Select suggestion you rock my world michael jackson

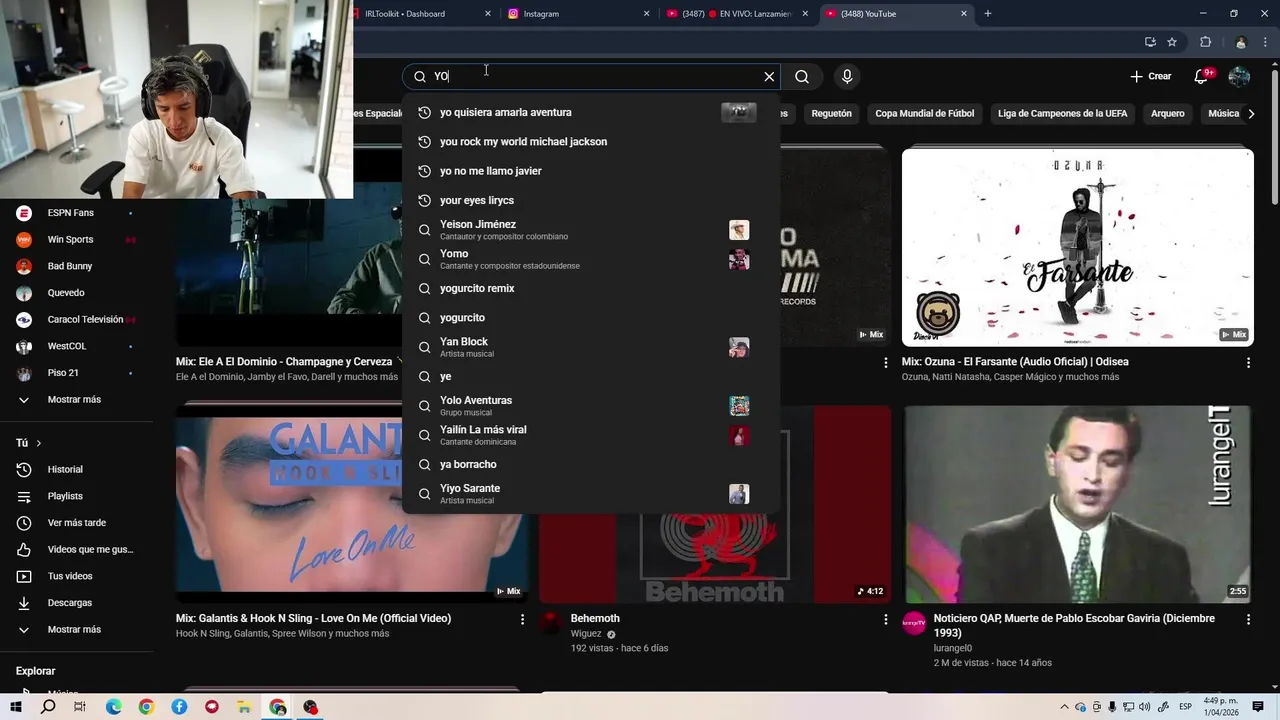(590, 141)
